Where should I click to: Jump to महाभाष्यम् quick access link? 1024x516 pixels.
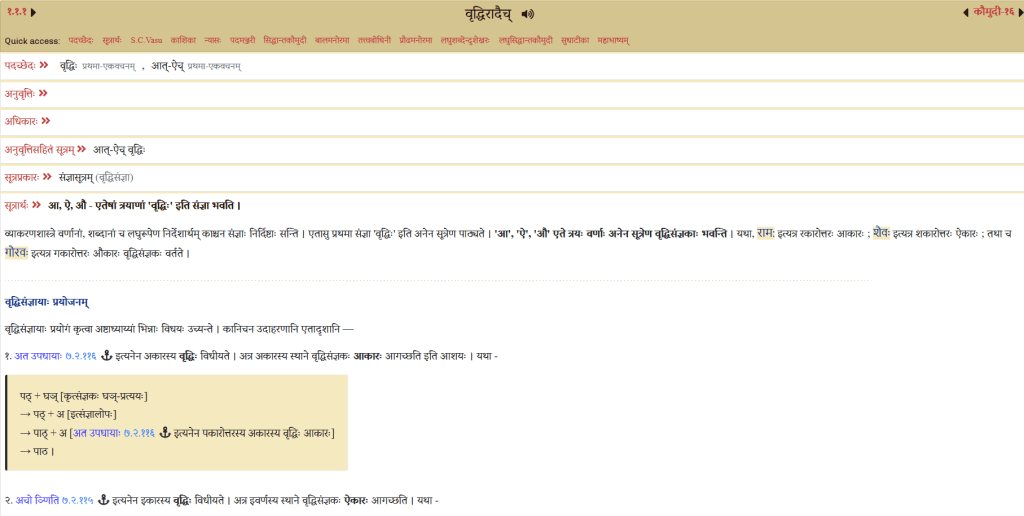(613, 40)
